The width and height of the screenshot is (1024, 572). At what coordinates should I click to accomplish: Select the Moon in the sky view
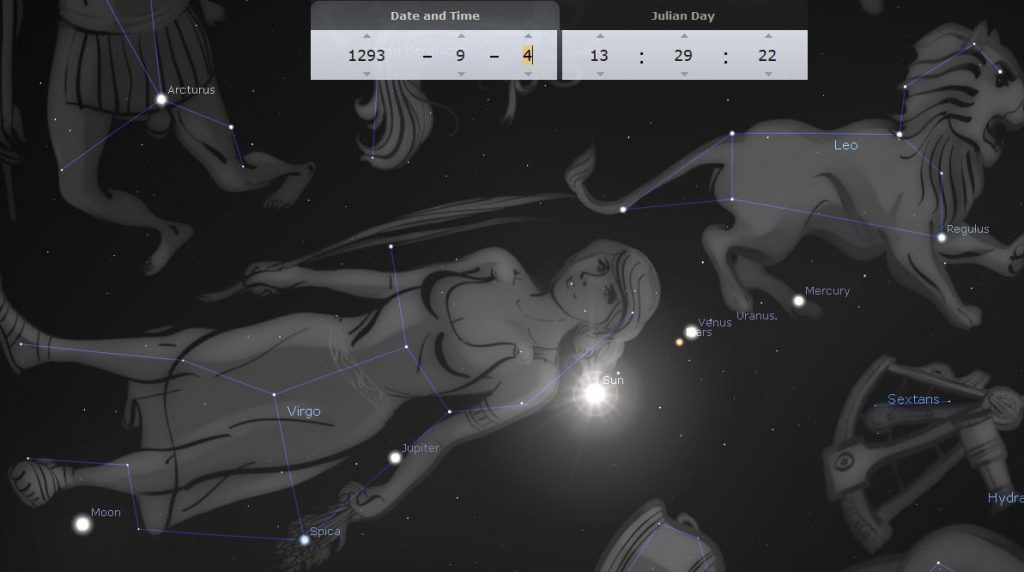point(82,524)
